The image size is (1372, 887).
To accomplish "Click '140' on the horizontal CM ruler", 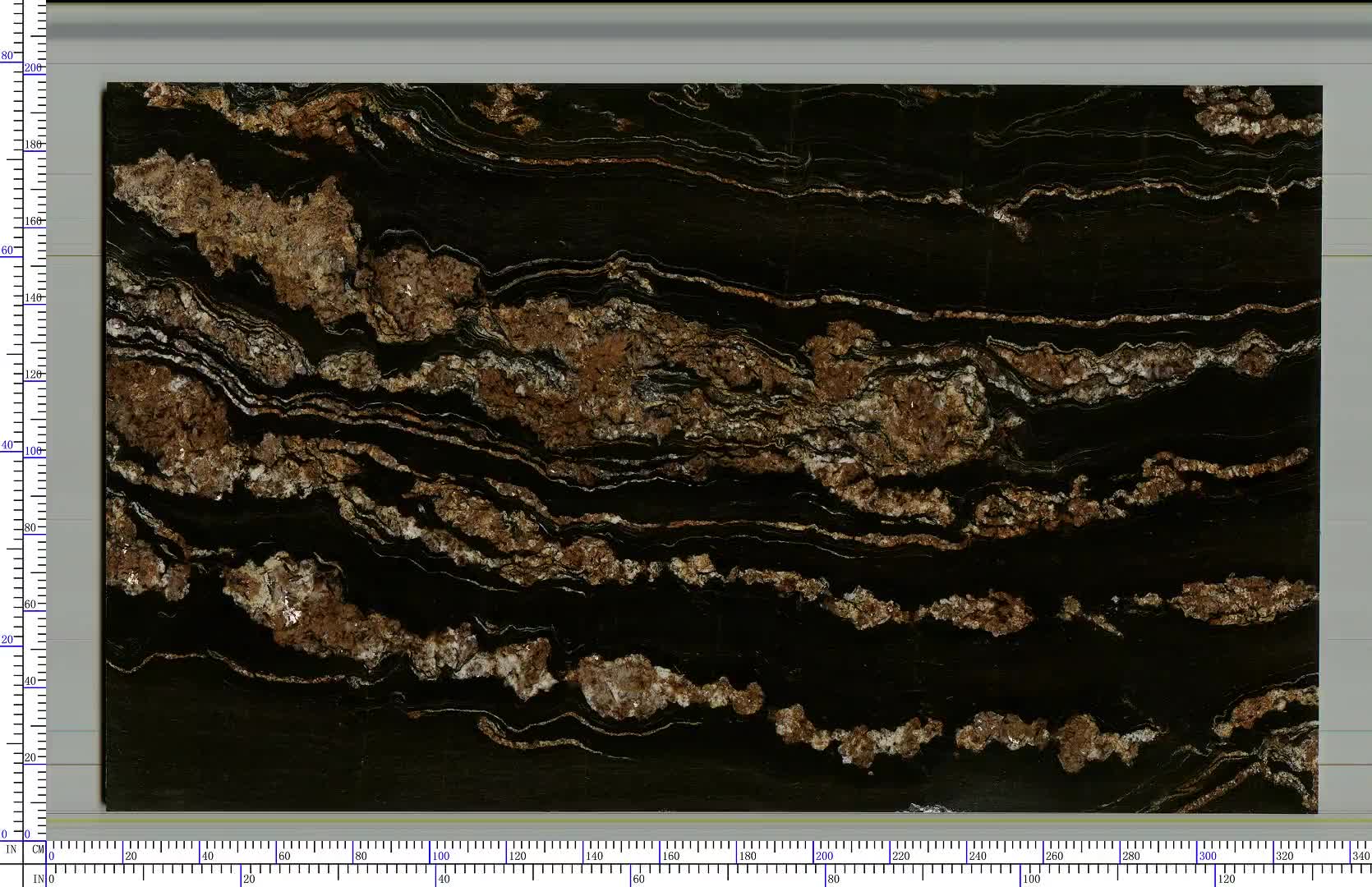I will click(594, 856).
